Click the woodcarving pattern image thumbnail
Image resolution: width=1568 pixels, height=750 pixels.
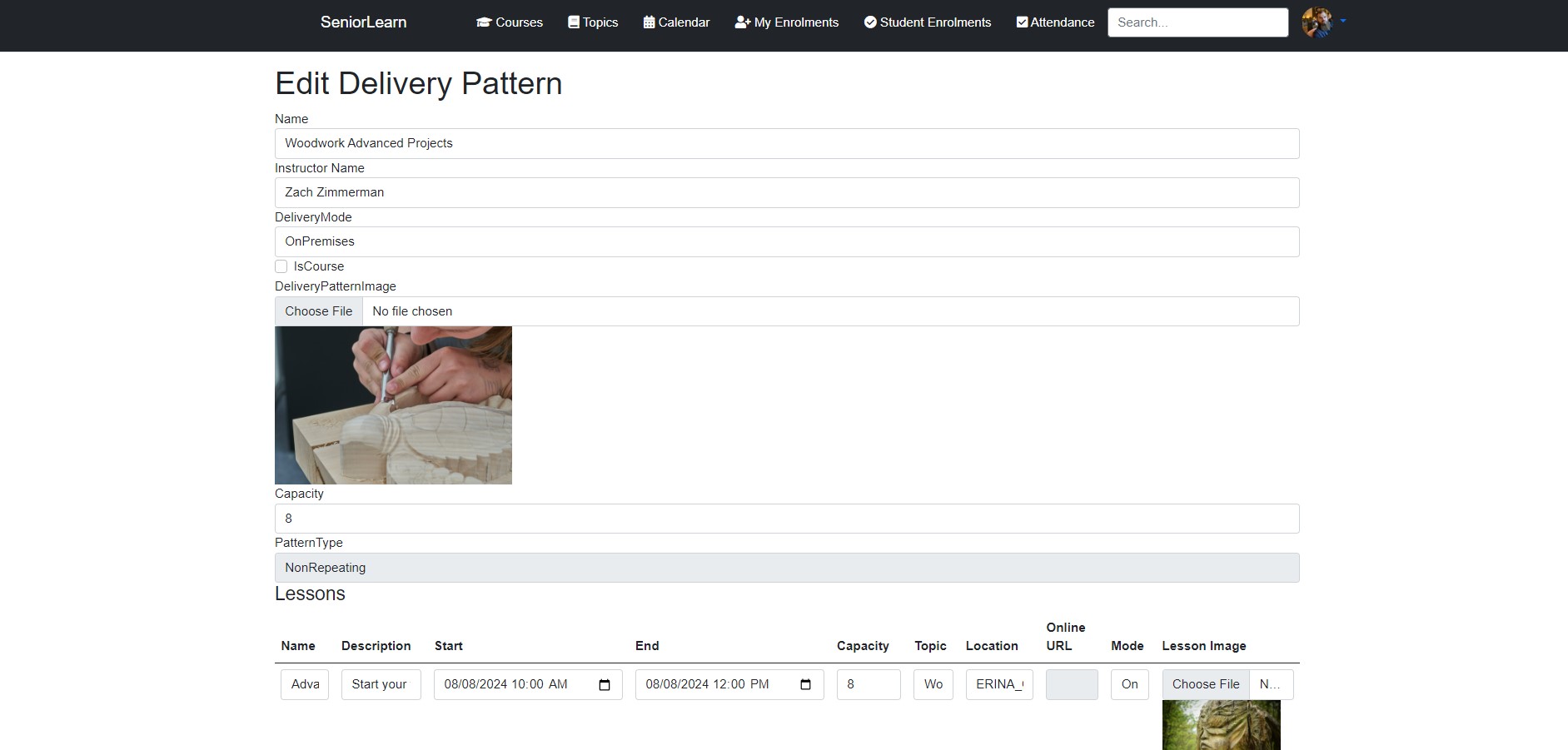393,405
